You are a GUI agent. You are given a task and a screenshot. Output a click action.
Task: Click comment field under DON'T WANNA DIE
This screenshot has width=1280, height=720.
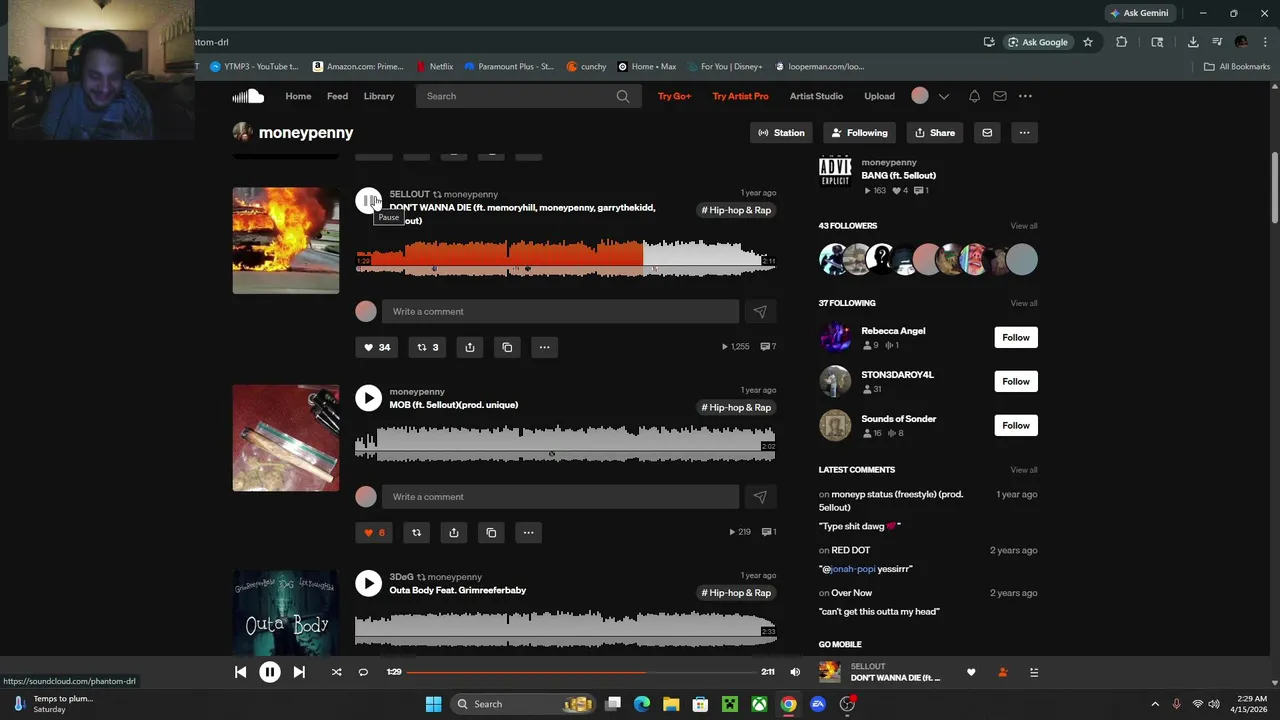pyautogui.click(x=560, y=311)
